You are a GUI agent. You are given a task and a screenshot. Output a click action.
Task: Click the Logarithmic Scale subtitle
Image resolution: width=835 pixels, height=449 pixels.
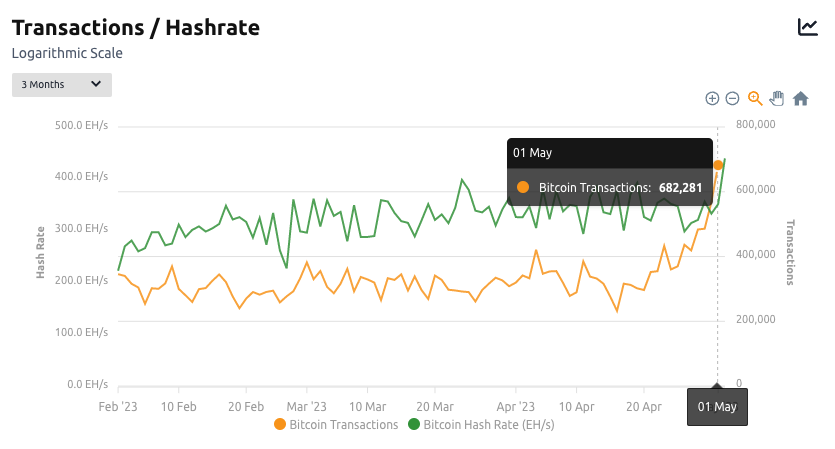click(x=67, y=53)
